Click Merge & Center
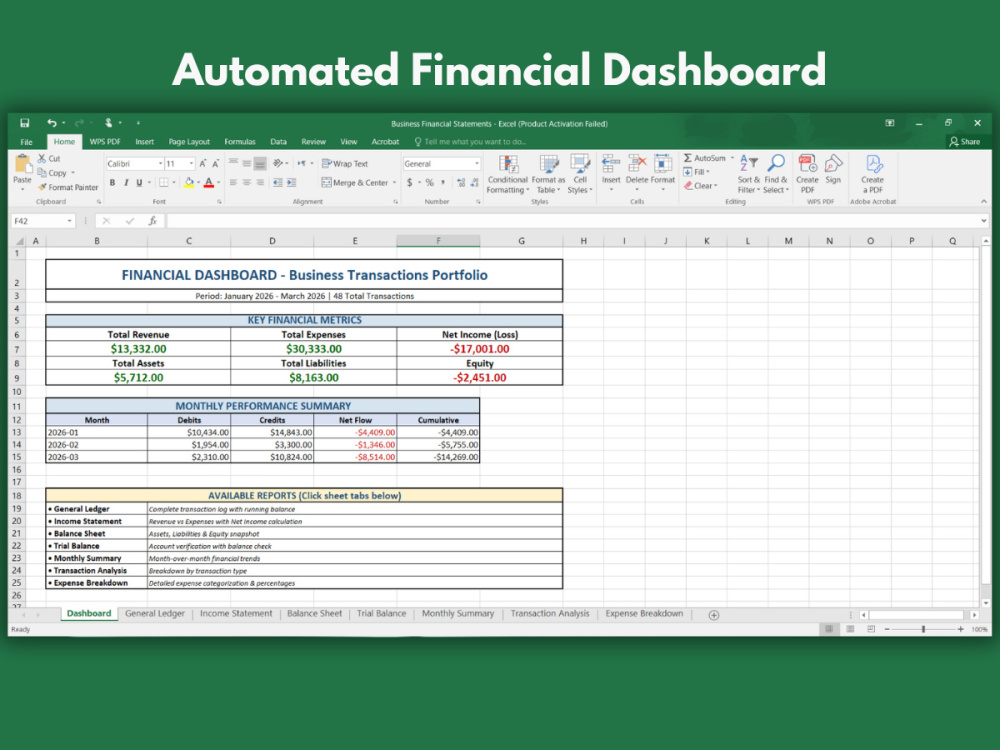The image size is (1000, 750). click(x=356, y=183)
